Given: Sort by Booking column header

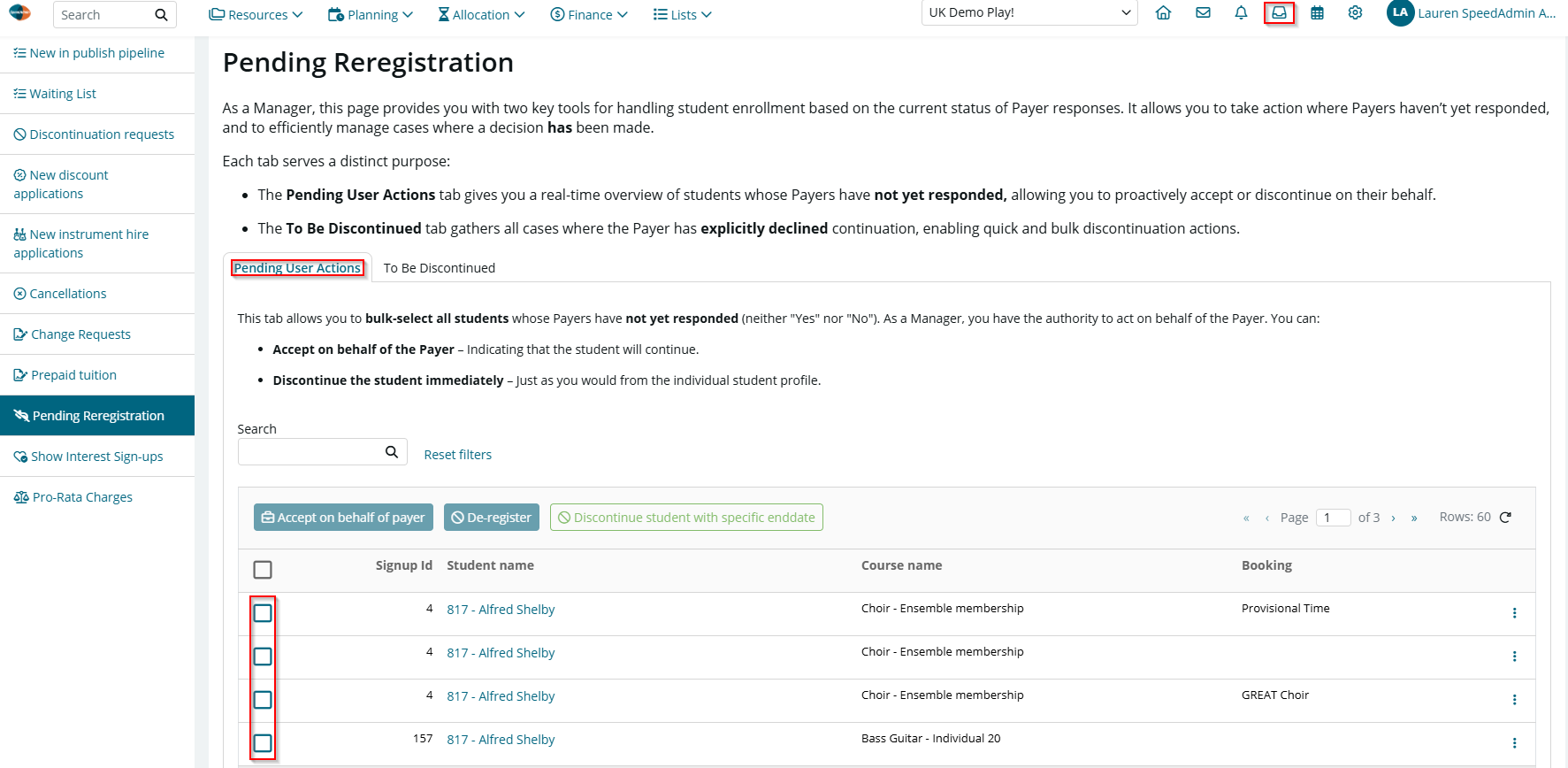Looking at the screenshot, I should pos(1266,565).
